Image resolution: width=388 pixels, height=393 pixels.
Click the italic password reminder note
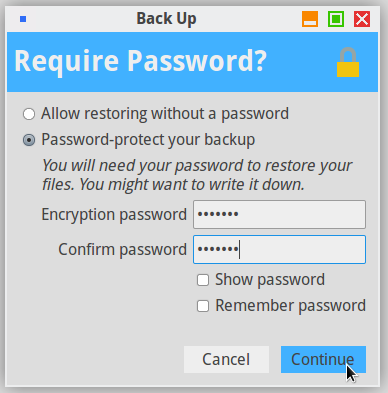point(197,175)
